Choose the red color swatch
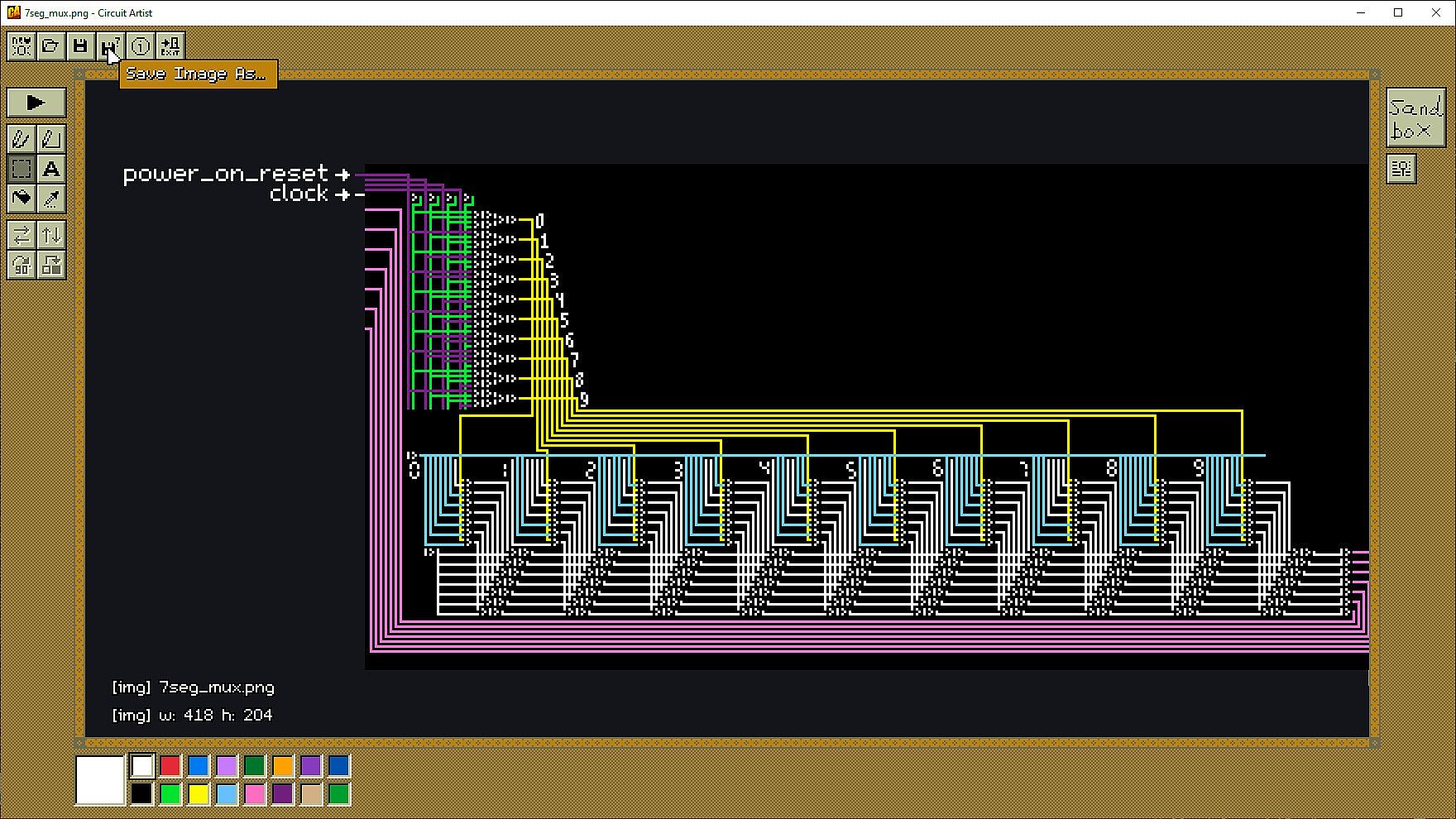This screenshot has width=1456, height=819. pos(170,766)
